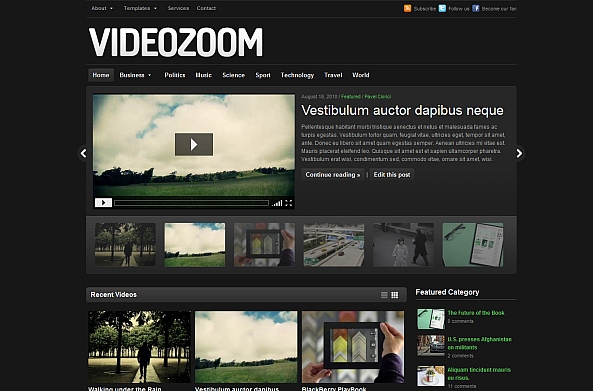Select highway traffic carousel thumbnail
593x391 pixels.
334,244
